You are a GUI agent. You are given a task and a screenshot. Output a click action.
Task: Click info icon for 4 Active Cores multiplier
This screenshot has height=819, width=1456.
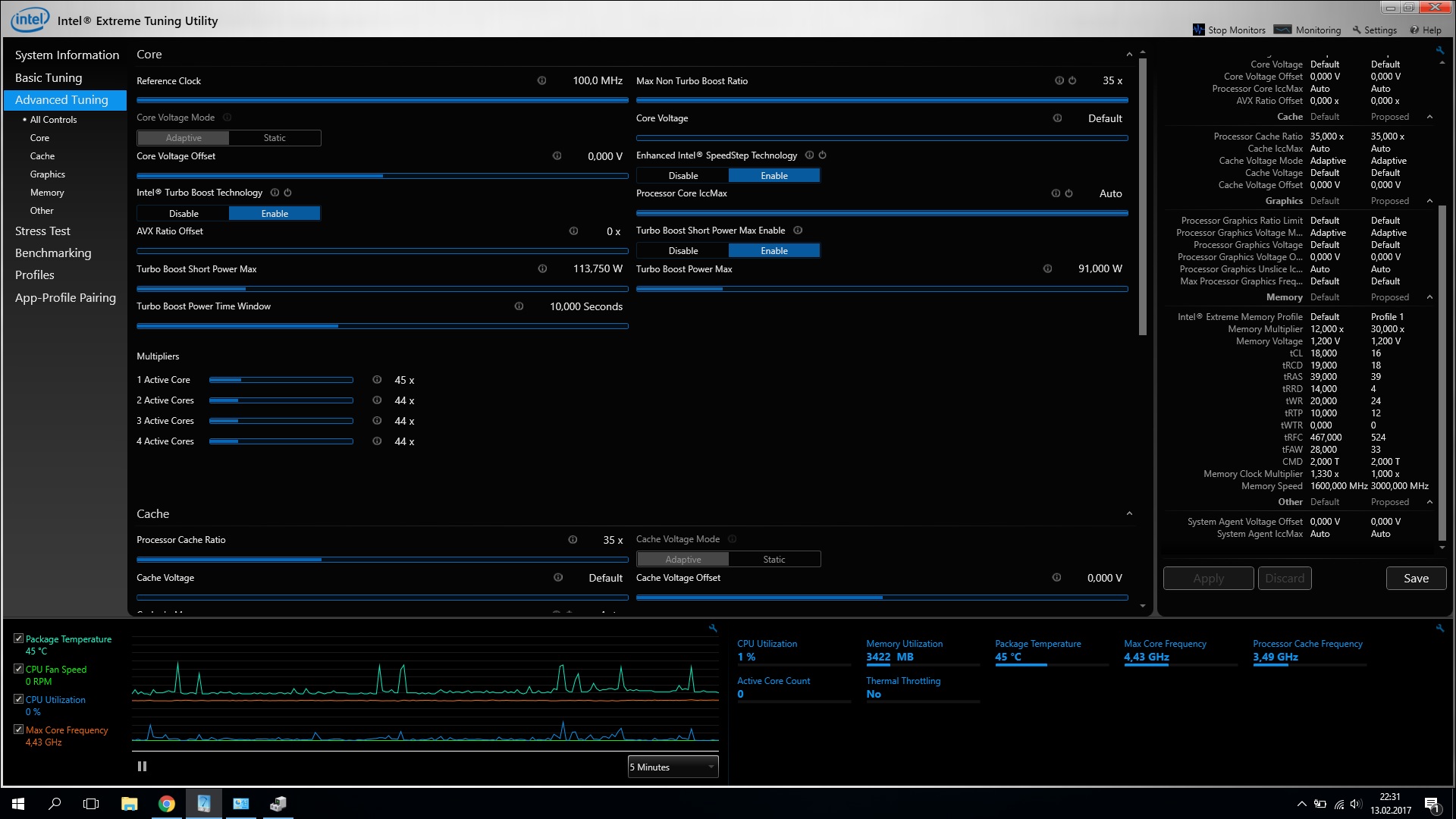coord(377,441)
